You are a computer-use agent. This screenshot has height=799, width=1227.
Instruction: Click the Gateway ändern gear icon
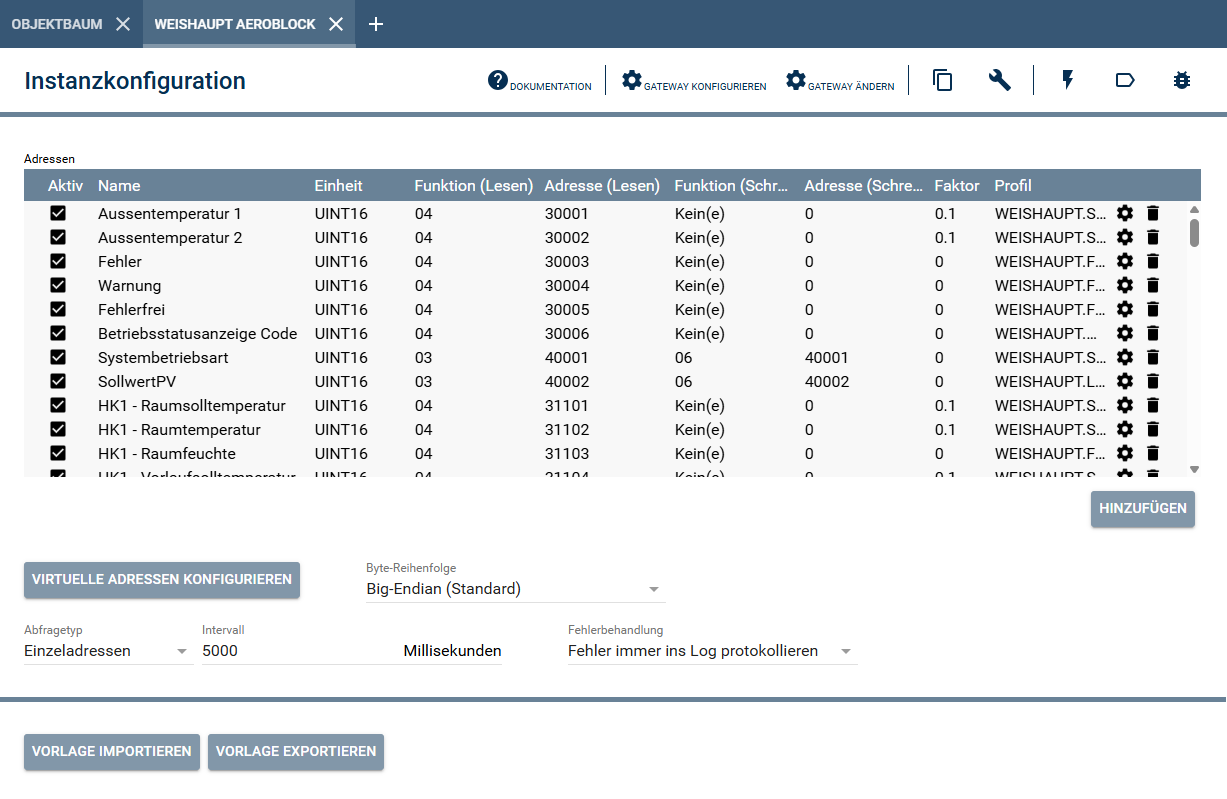(x=796, y=81)
